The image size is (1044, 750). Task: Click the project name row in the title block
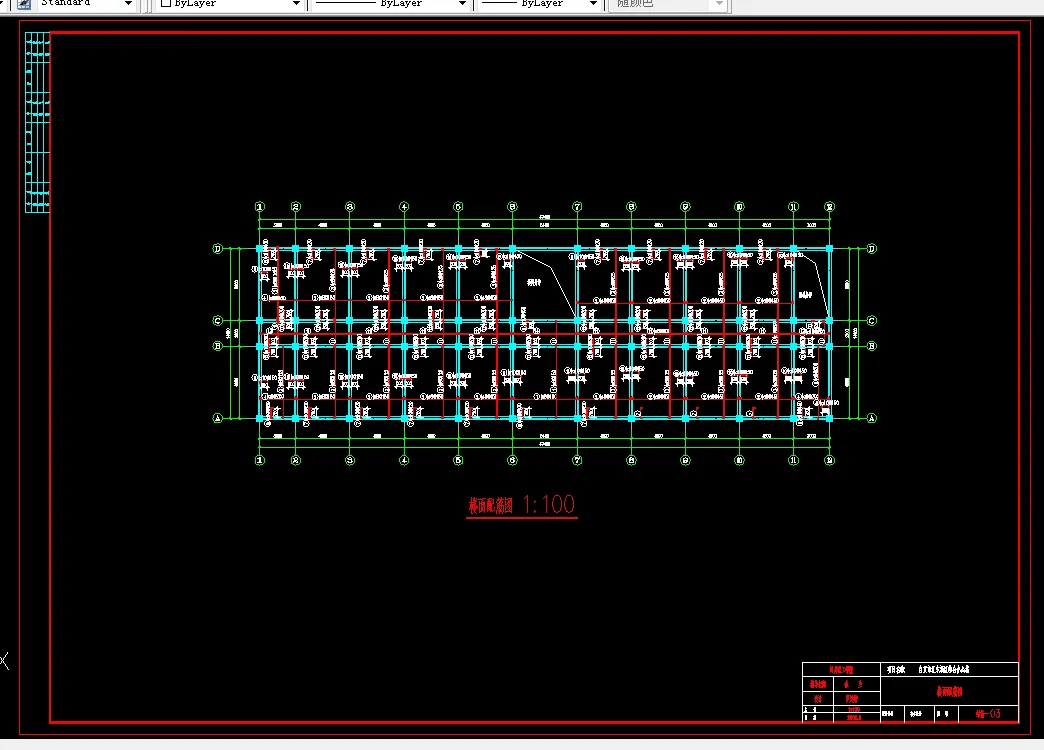pyautogui.click(x=949, y=669)
